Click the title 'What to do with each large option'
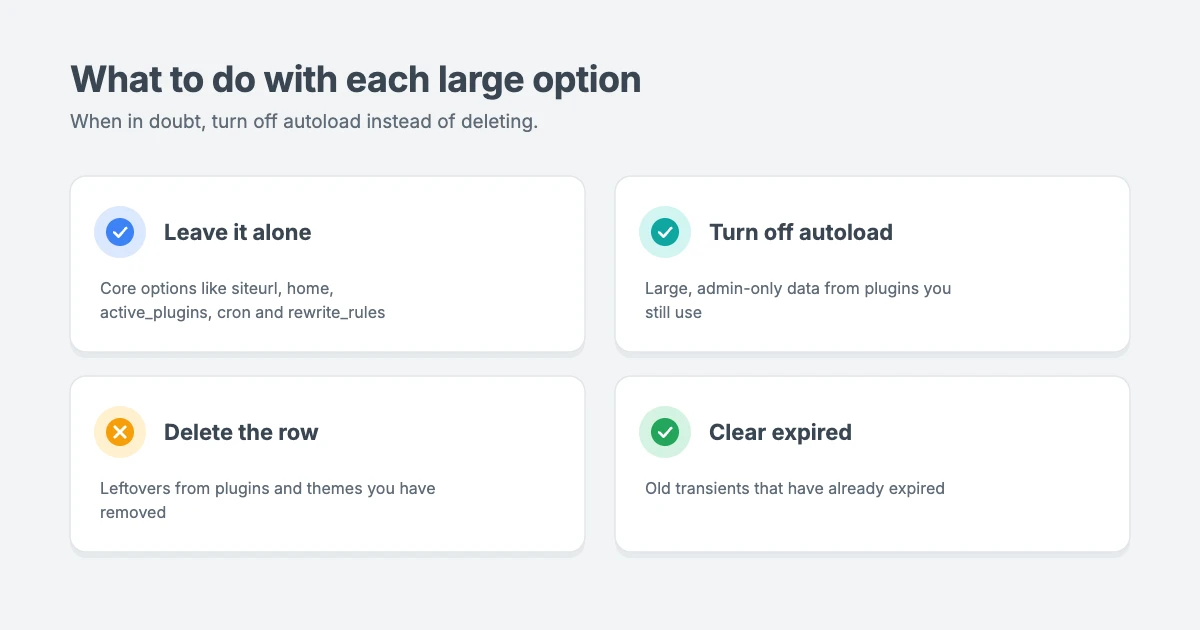Viewport: 1200px width, 630px height. [356, 79]
